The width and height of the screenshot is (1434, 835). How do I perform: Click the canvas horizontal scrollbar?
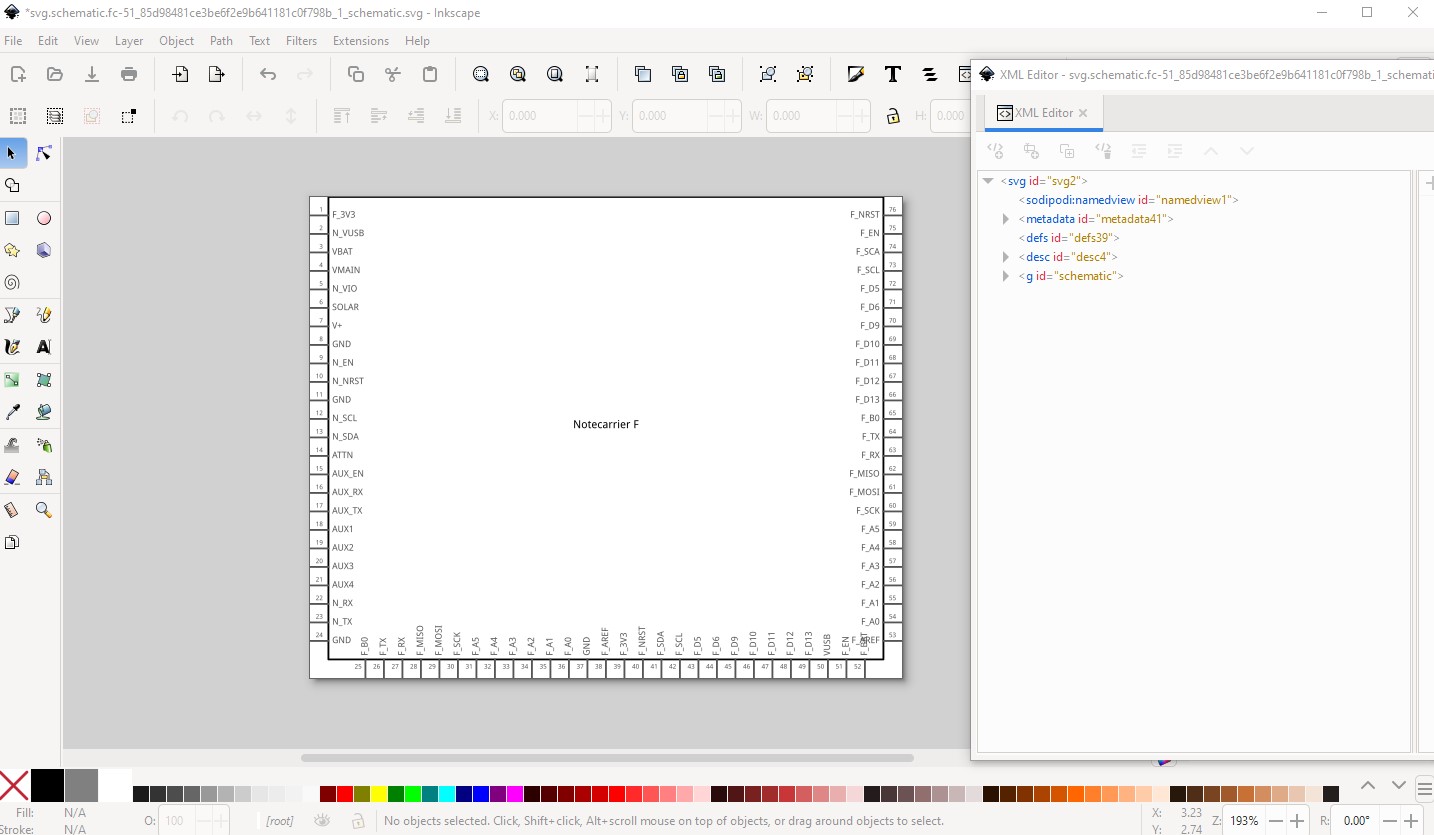(607, 758)
